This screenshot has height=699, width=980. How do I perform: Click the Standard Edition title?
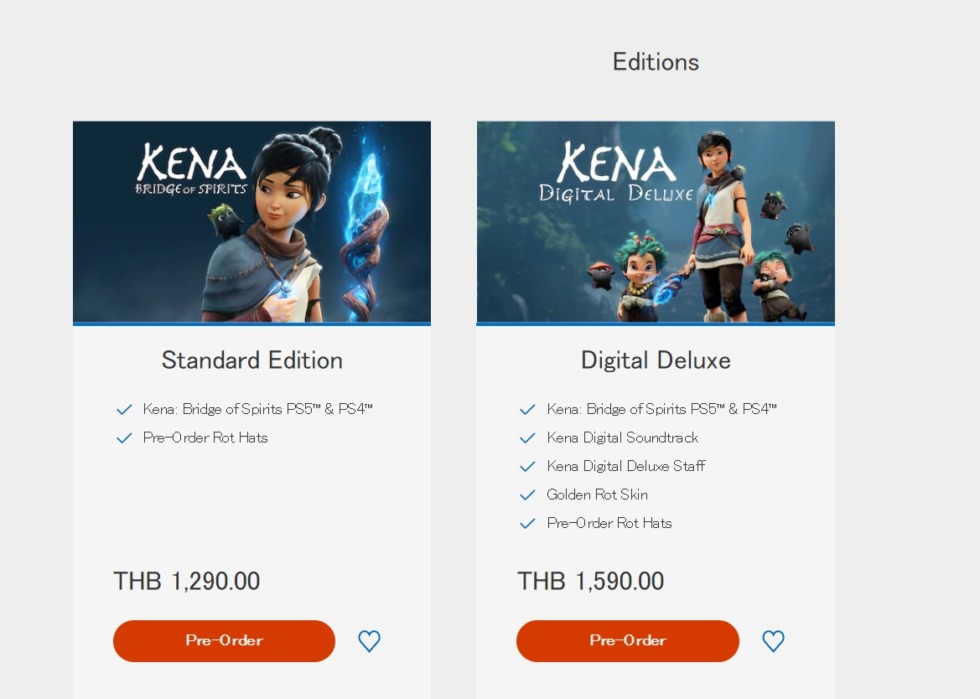252,360
